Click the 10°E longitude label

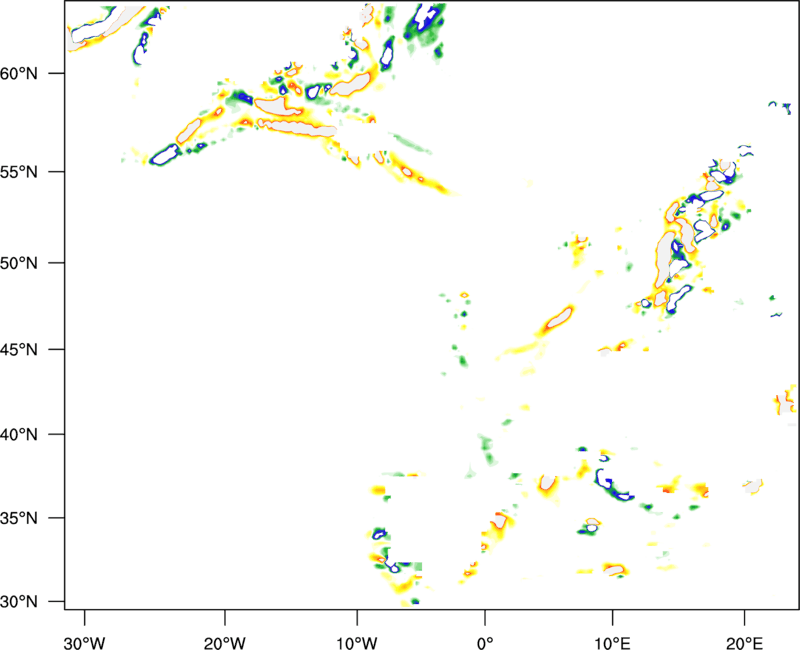pos(612,643)
